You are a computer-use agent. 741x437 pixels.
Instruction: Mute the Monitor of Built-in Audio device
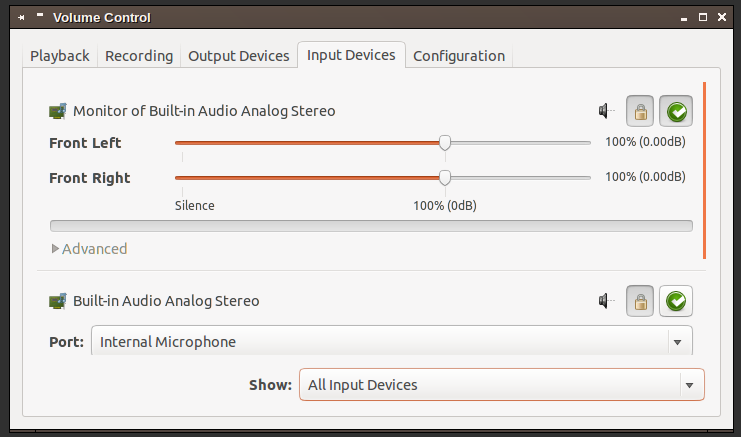605,111
